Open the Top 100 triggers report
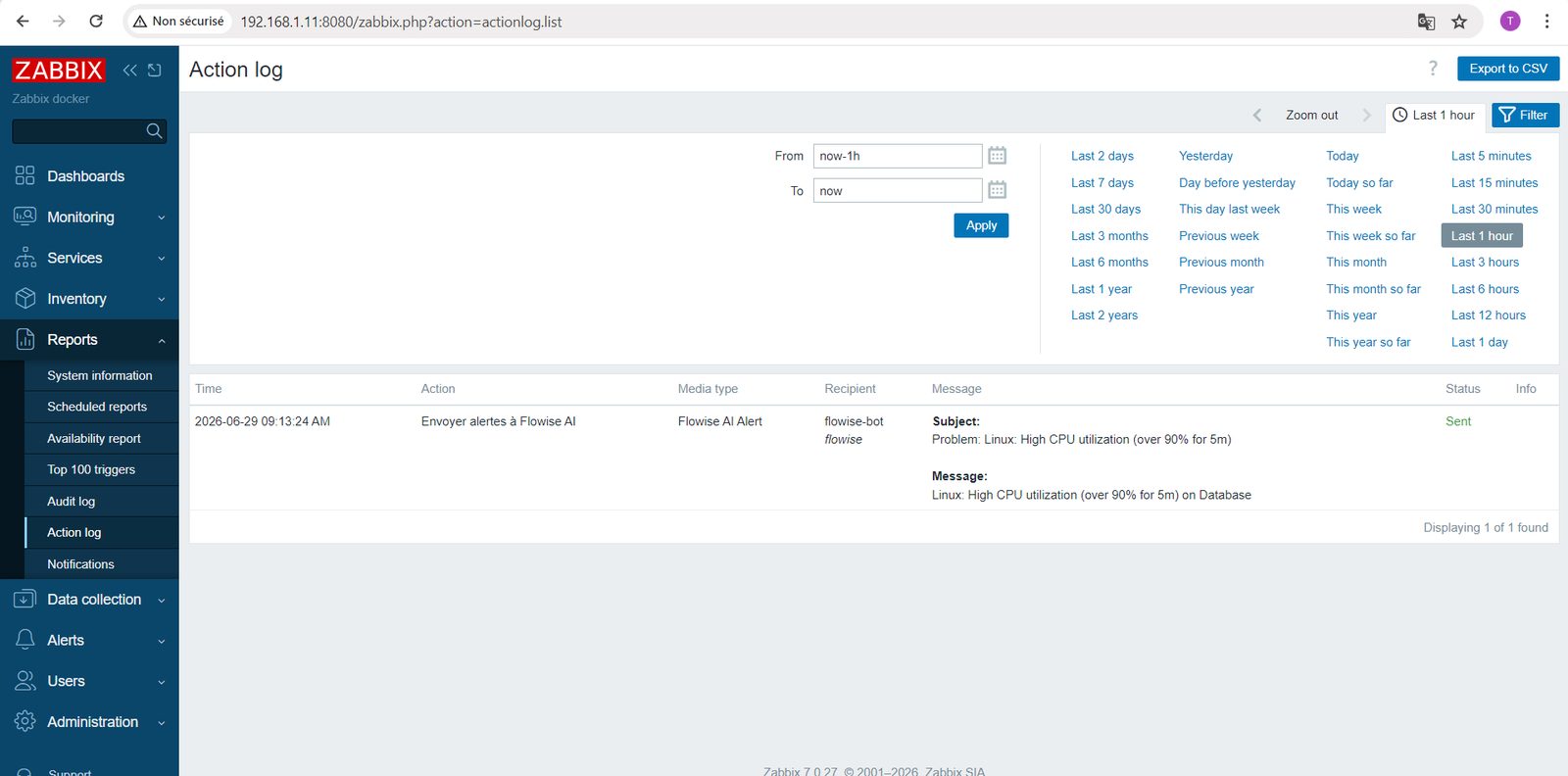This screenshot has height=776, width=1568. tap(91, 469)
